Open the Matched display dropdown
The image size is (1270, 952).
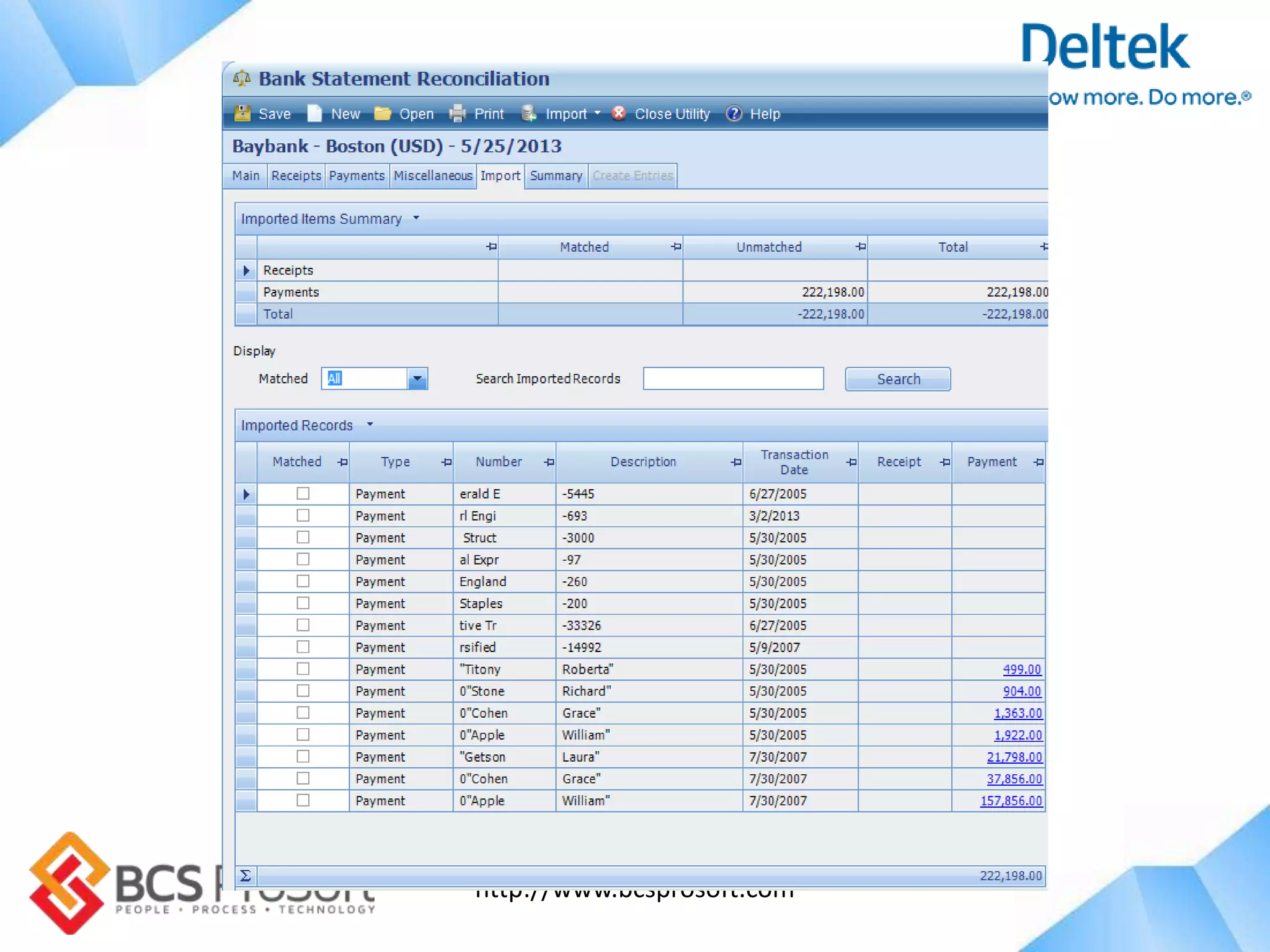[x=417, y=378]
